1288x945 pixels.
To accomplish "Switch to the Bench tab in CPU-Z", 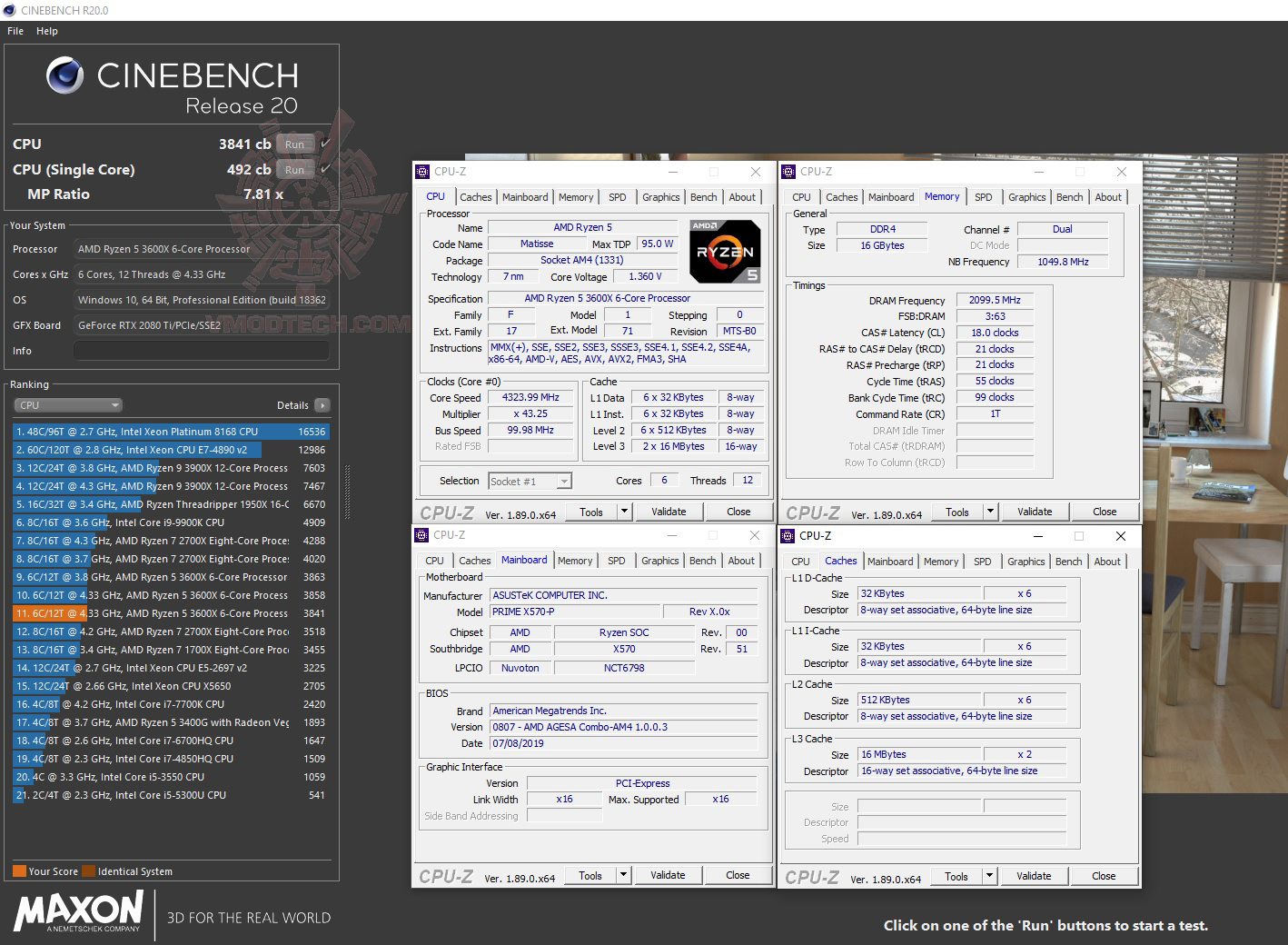I will click(703, 196).
